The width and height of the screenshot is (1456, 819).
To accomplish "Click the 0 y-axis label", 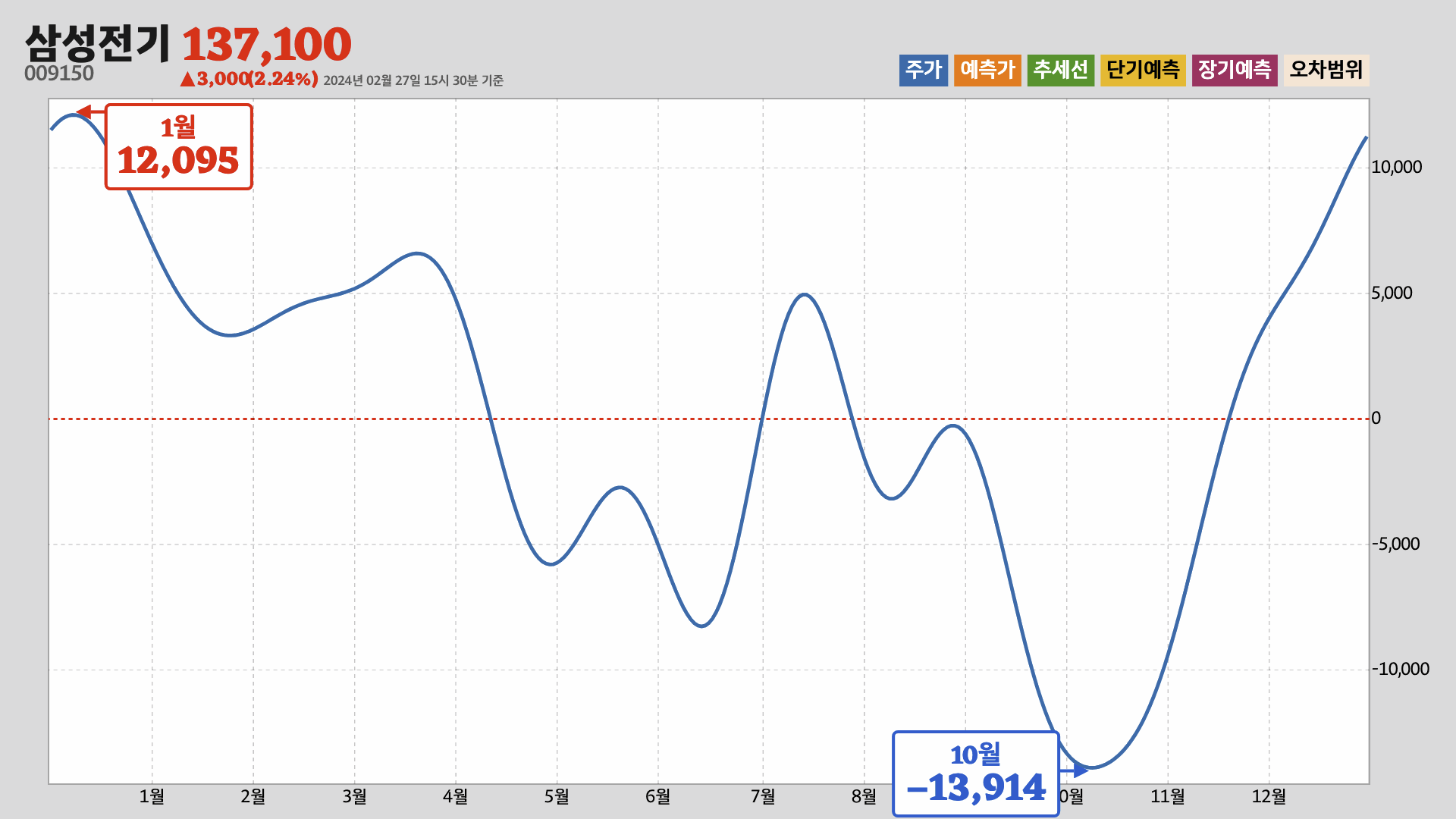I will coord(1376,418).
